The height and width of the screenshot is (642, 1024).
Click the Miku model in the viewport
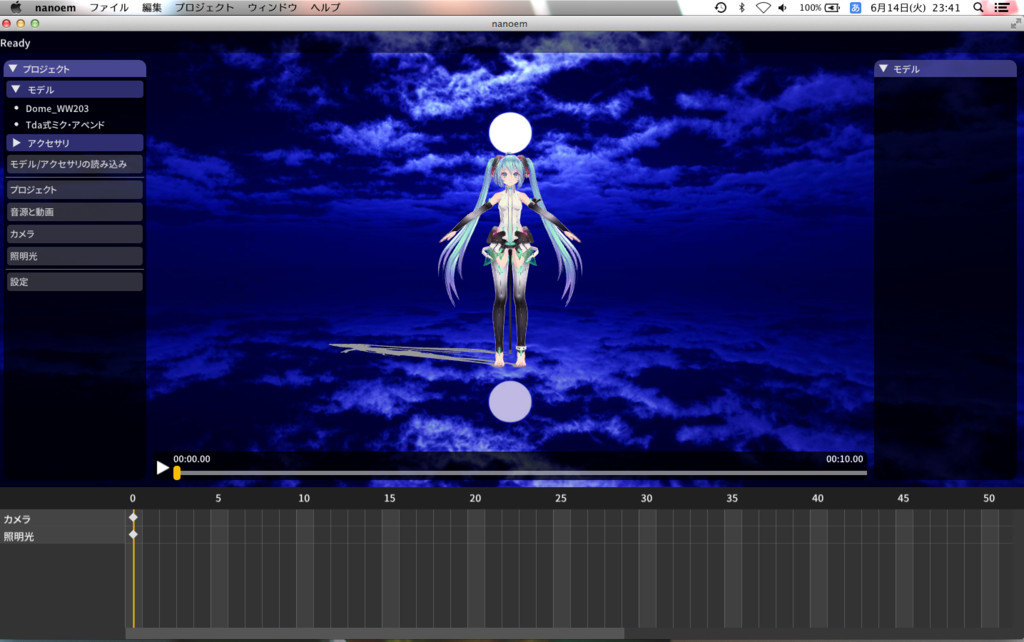tap(510, 261)
